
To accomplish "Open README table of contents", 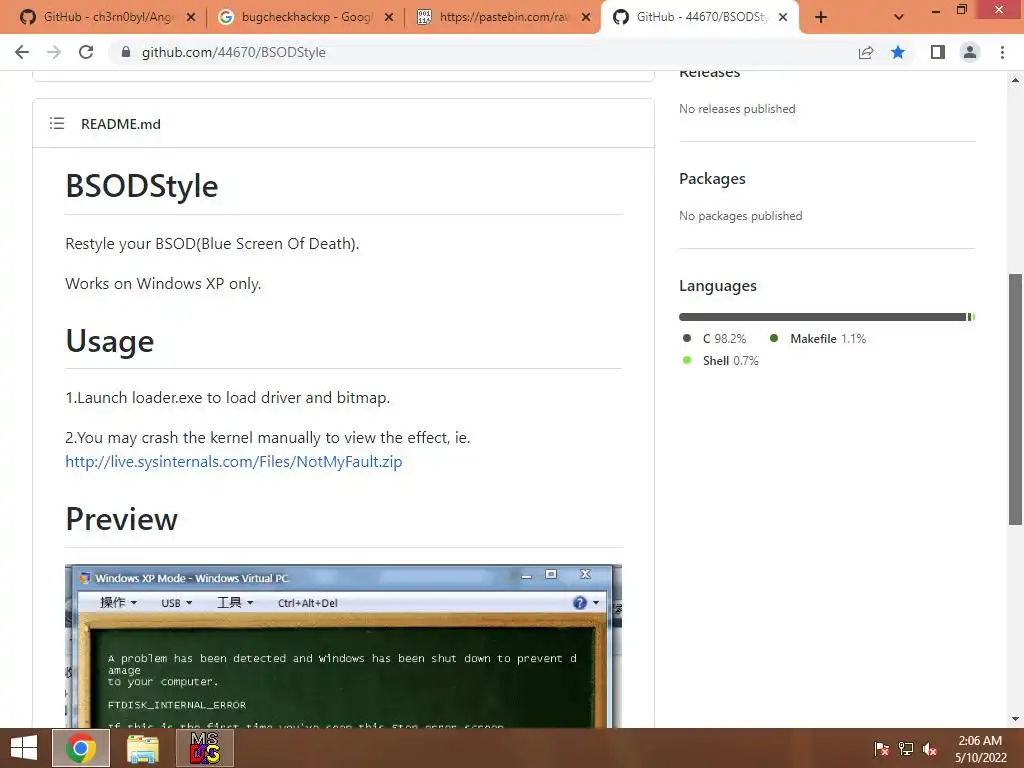I will (x=57, y=123).
